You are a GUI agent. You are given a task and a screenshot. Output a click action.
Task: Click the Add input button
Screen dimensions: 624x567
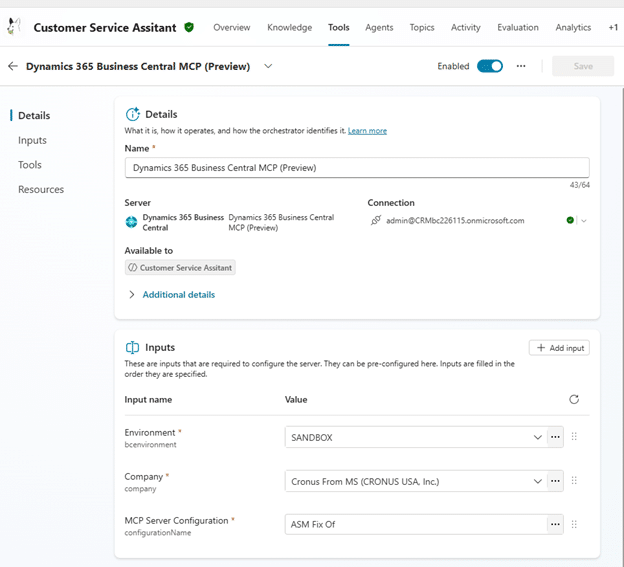point(559,348)
